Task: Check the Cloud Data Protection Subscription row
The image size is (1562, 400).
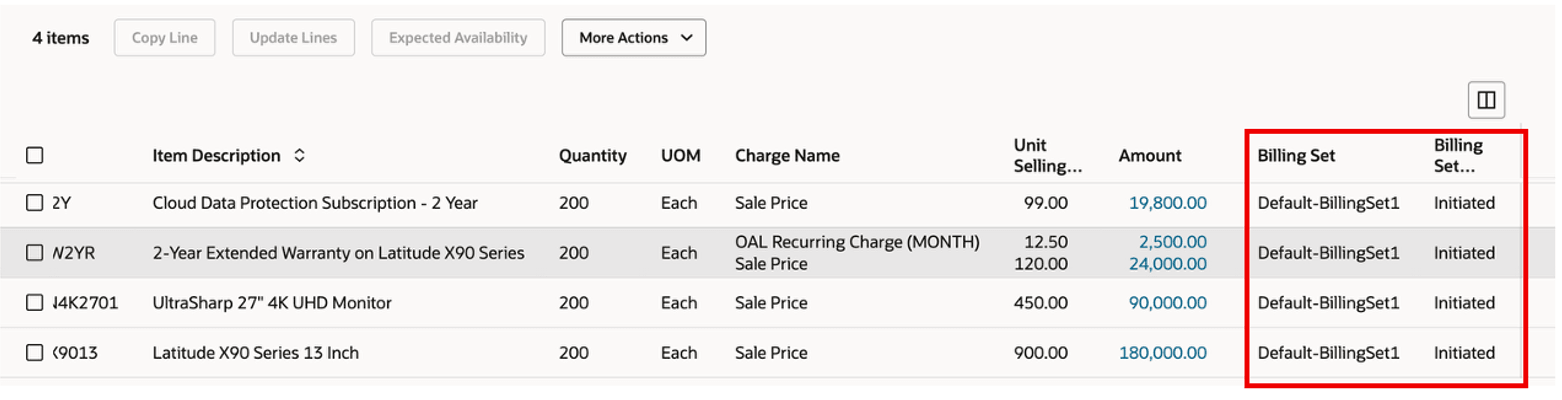Action: tap(35, 203)
